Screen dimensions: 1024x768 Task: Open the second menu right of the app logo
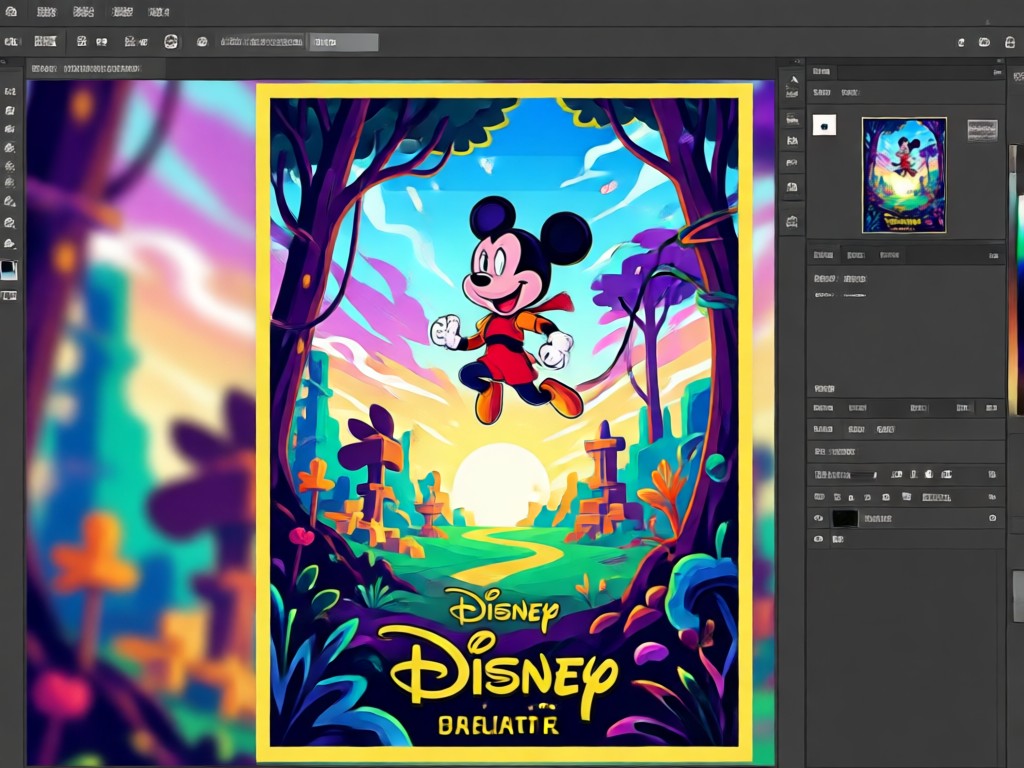(84, 12)
